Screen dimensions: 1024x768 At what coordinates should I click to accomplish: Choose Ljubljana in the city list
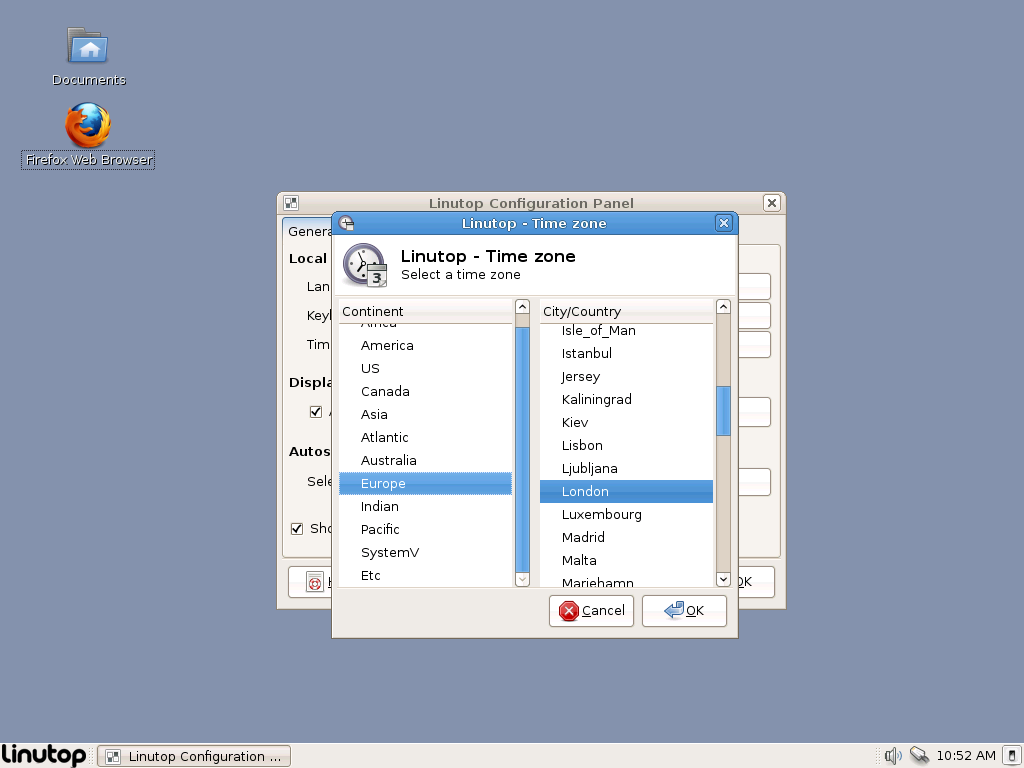[626, 468]
